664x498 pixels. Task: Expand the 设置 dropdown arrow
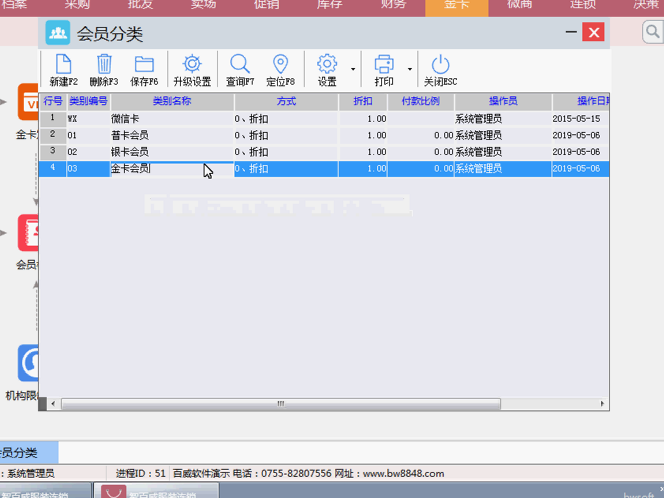coord(353,69)
